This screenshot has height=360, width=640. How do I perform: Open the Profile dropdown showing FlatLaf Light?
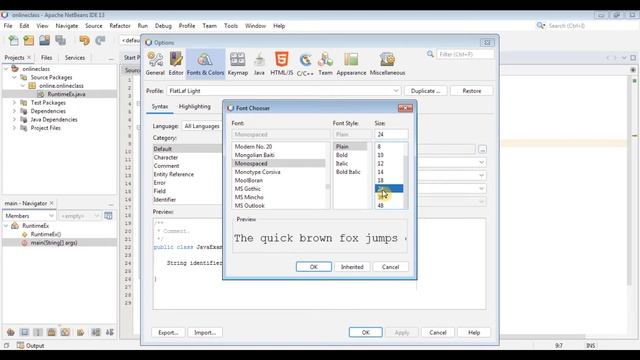tap(284, 91)
